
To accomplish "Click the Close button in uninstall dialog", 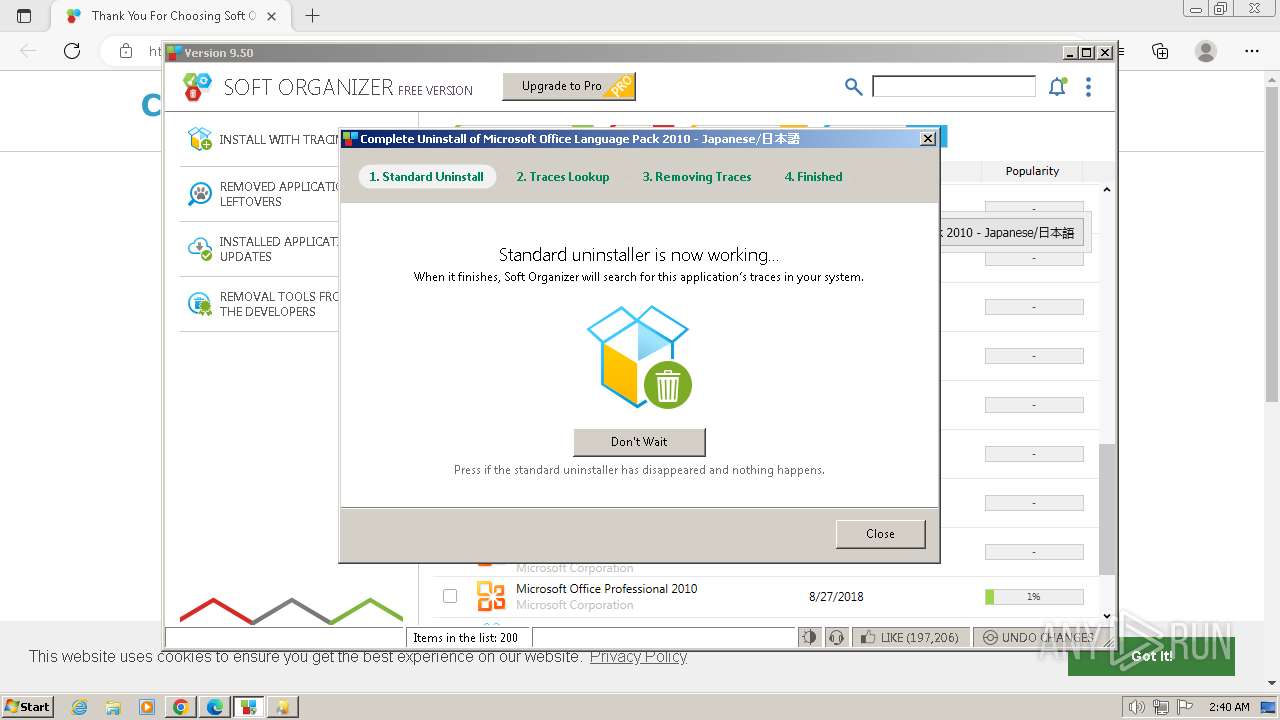I will [880, 534].
